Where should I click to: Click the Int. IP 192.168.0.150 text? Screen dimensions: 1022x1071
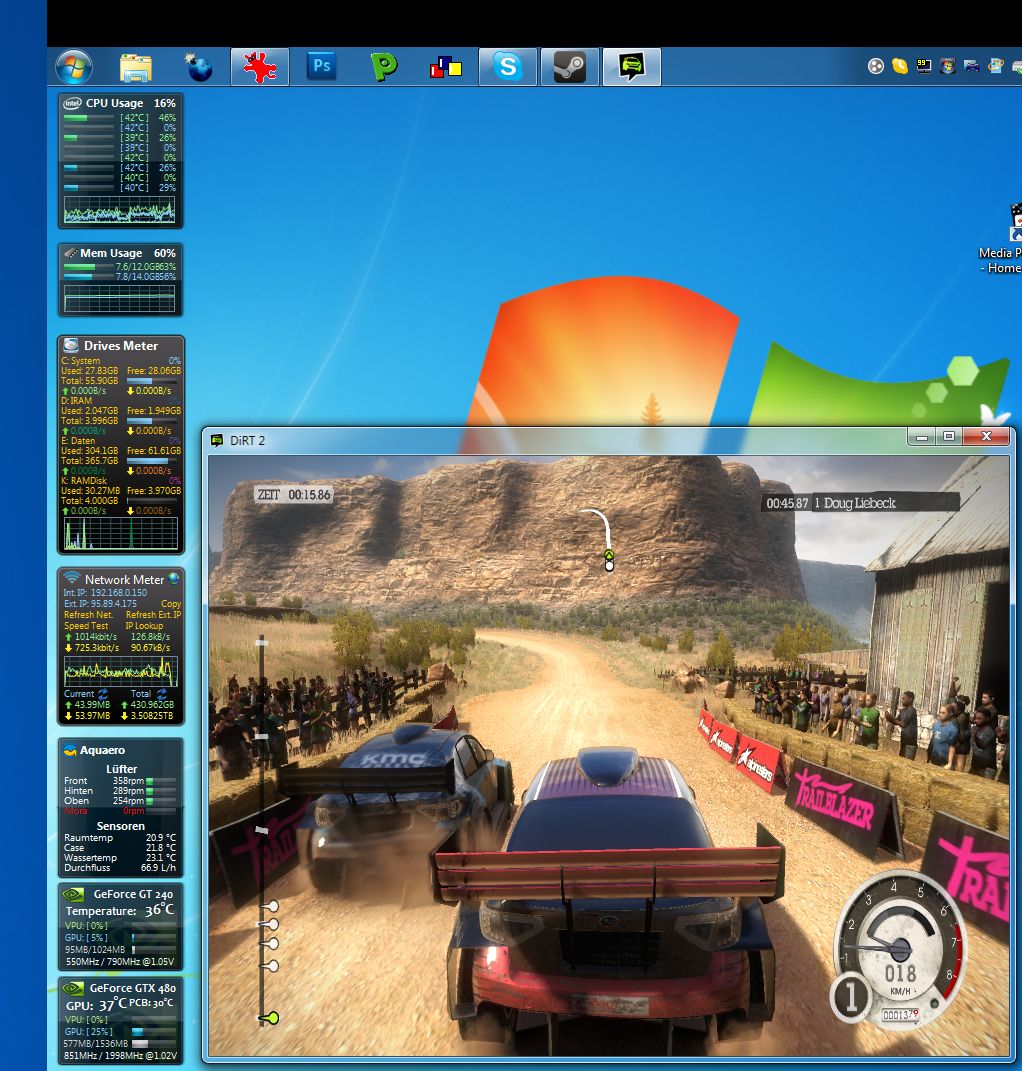[x=105, y=593]
